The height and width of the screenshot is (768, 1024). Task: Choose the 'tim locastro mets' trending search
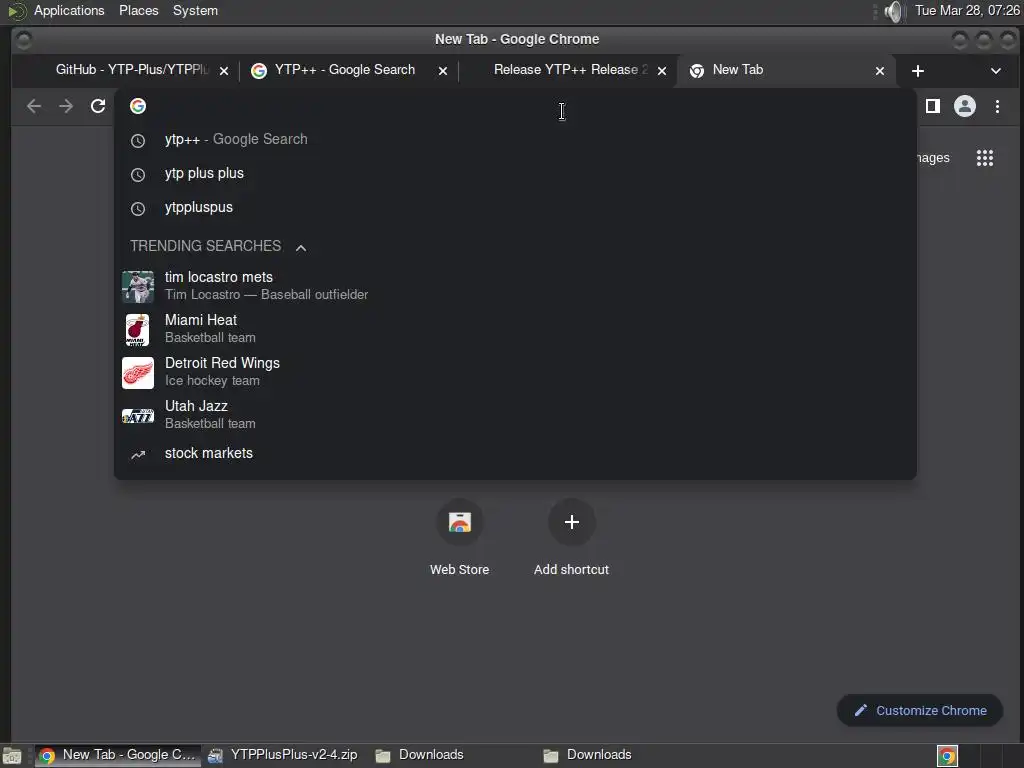tap(515, 286)
